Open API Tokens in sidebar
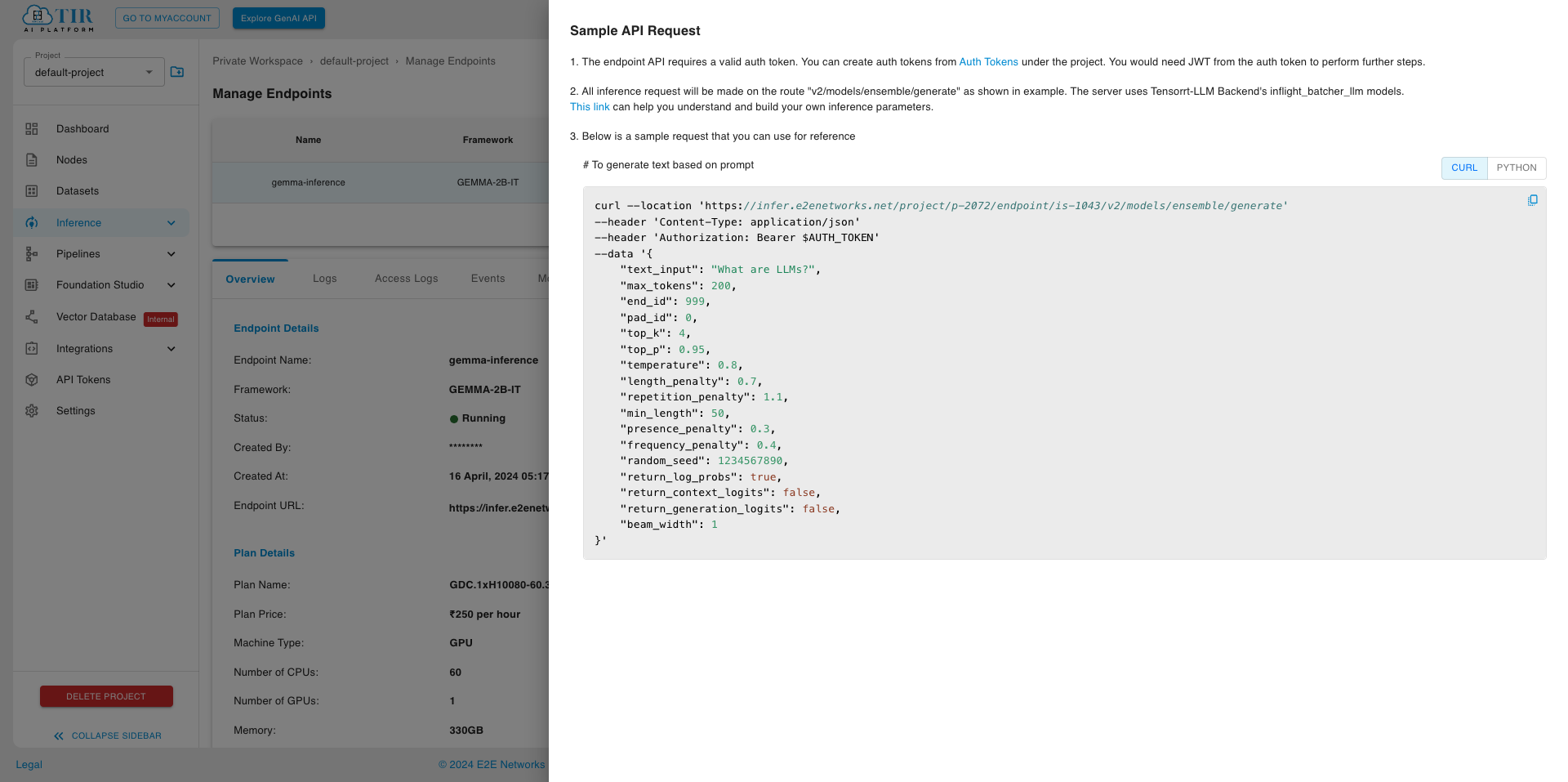 coord(83,380)
